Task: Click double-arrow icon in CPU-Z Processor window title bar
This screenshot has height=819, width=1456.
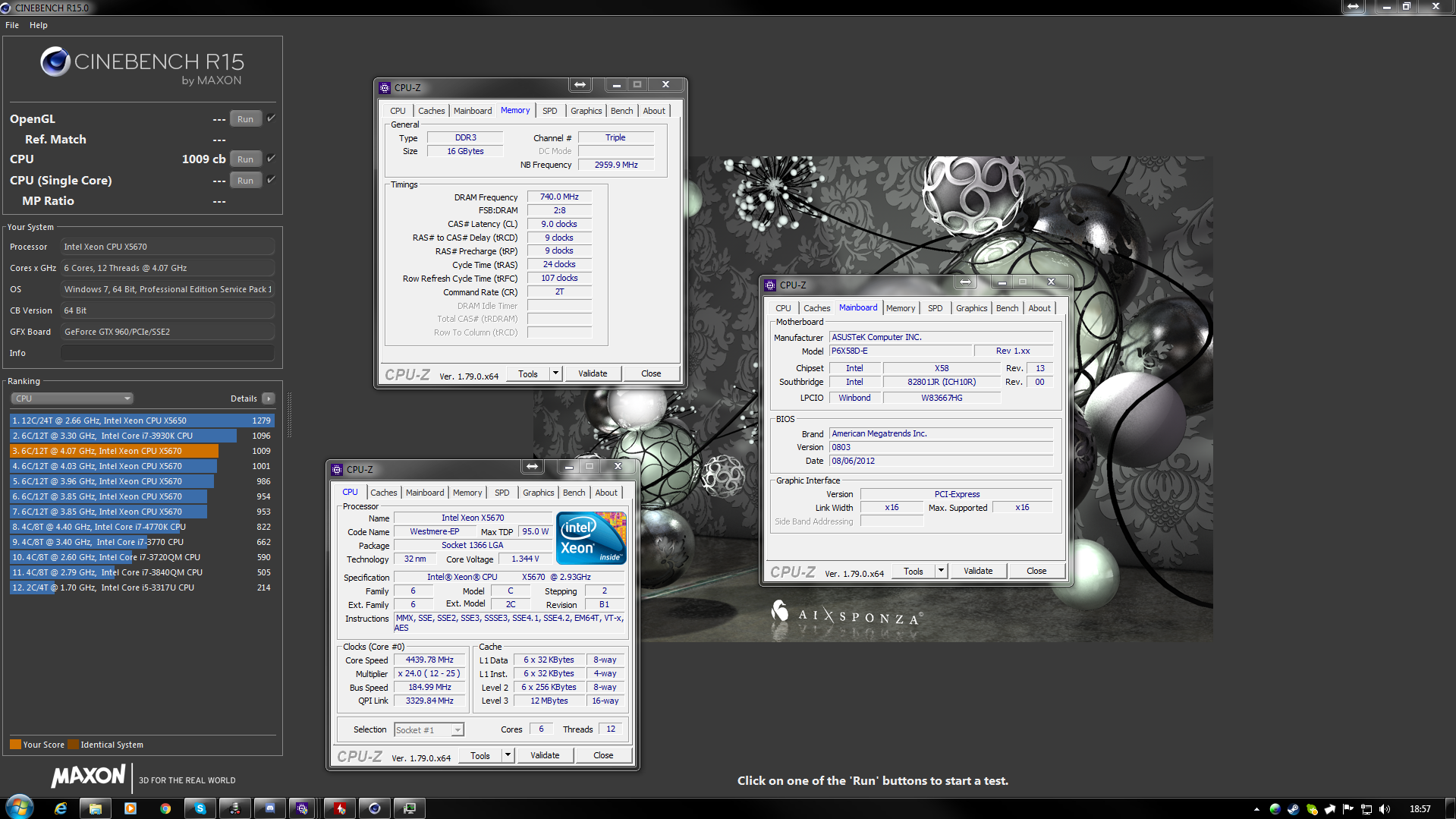Action: (532, 467)
